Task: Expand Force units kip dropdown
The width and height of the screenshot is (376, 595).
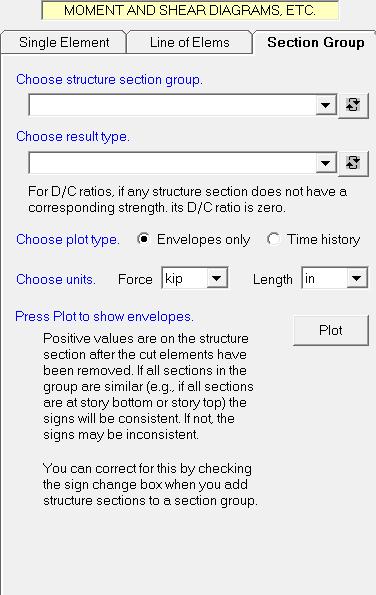Action: (217, 279)
